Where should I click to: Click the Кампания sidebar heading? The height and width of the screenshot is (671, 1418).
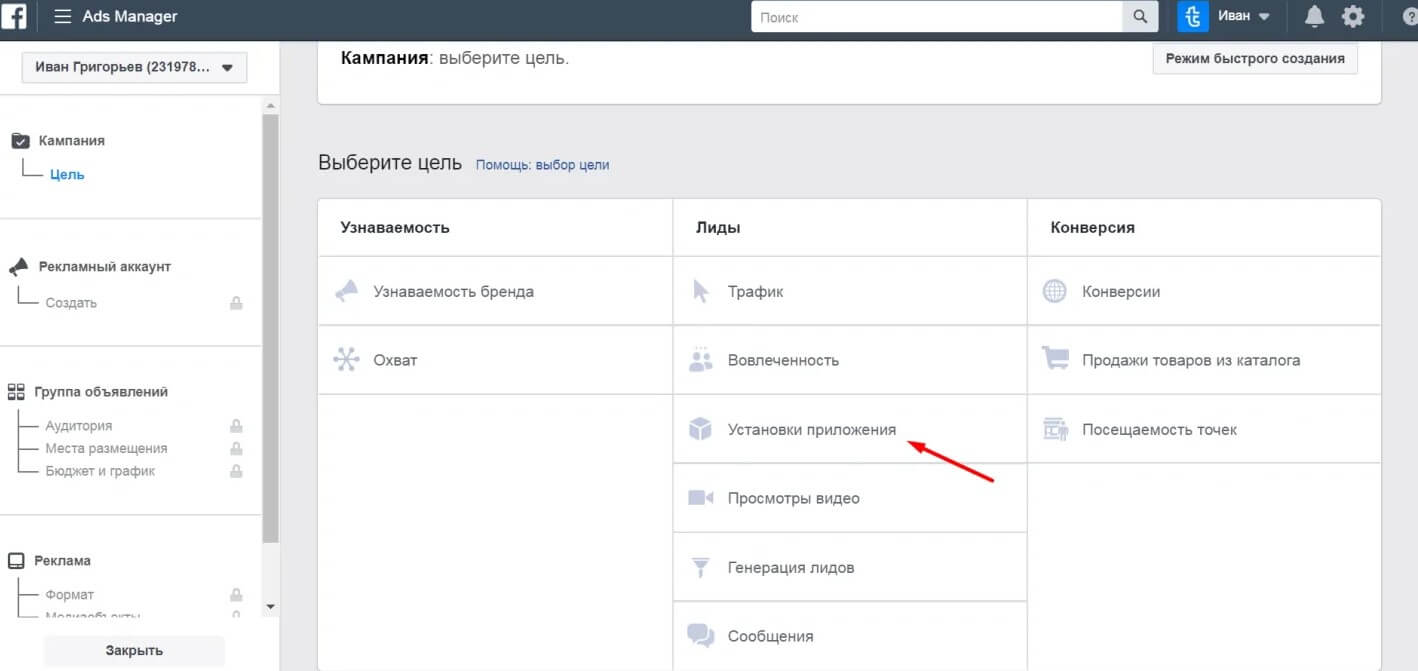(72, 141)
